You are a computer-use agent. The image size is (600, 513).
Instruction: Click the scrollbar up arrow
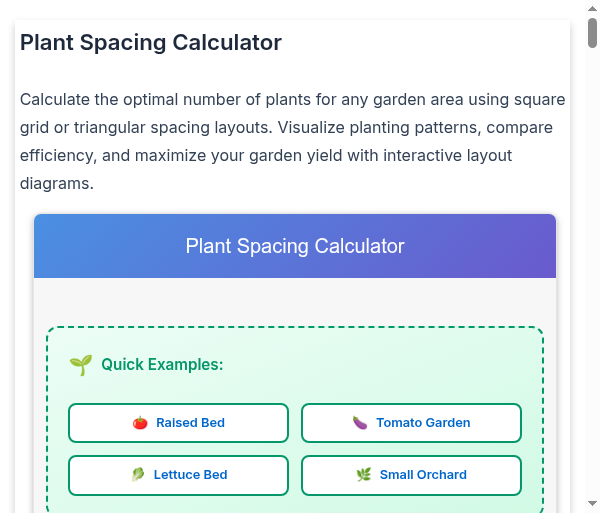click(x=592, y=8)
